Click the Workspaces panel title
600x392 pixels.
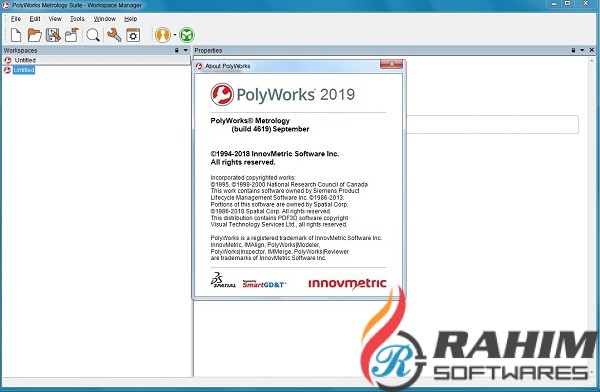click(x=20, y=50)
